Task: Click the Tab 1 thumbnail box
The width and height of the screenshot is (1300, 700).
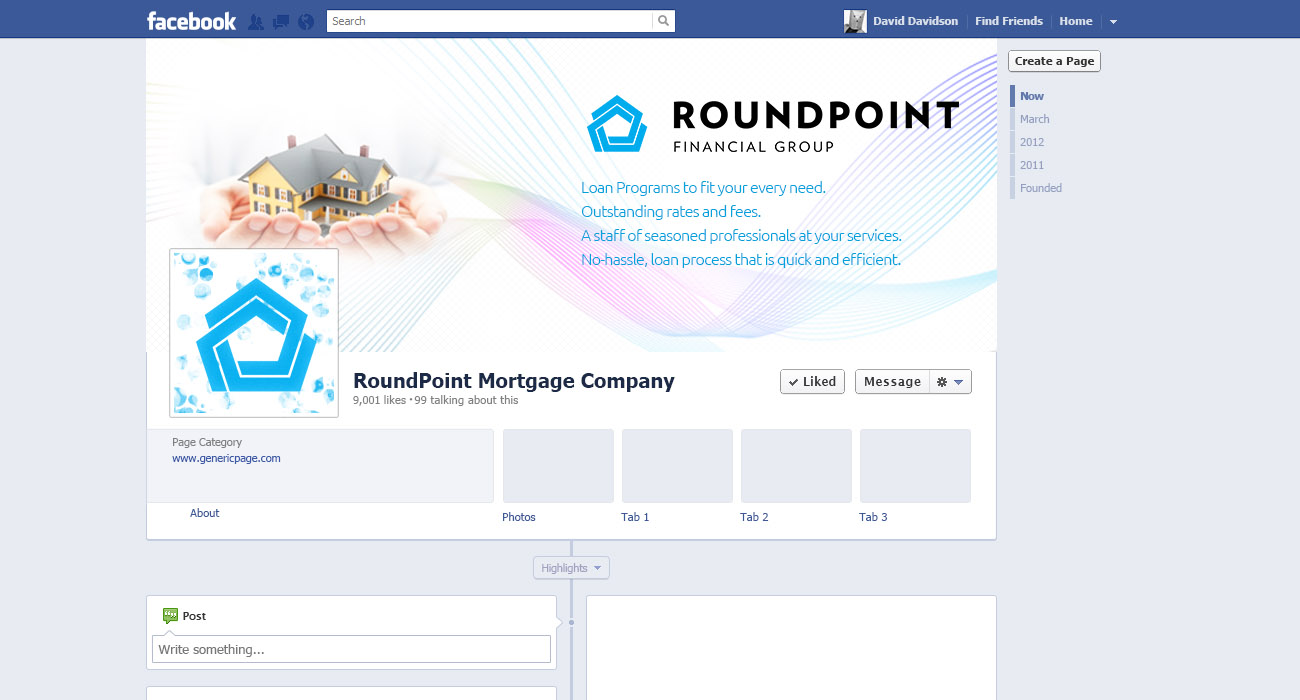Action: pyautogui.click(x=677, y=466)
